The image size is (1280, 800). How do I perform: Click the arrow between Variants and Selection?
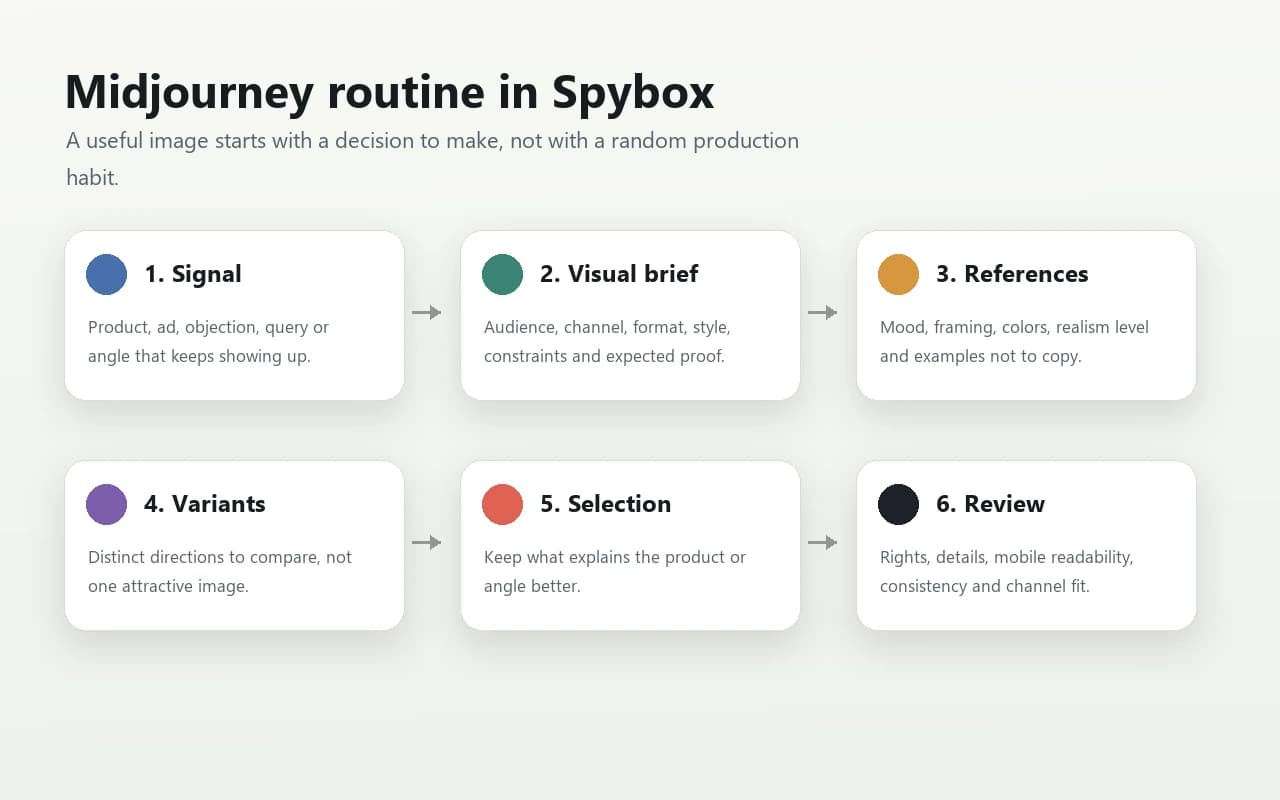[427, 543]
